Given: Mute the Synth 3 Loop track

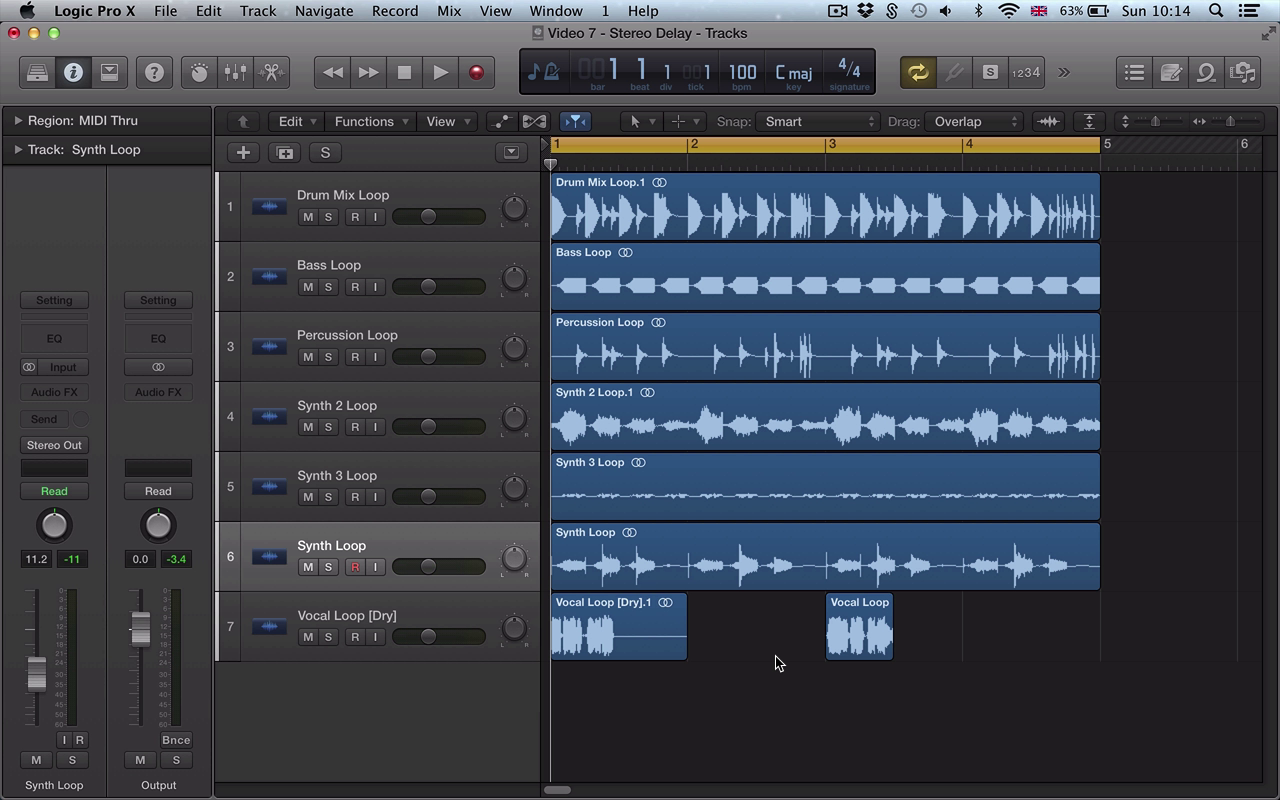Looking at the screenshot, I should (308, 497).
